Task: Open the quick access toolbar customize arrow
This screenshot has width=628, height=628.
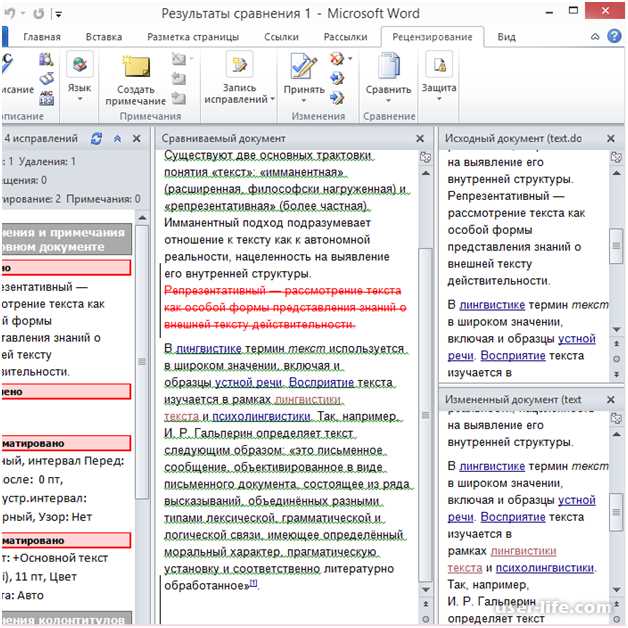Action: (58, 14)
